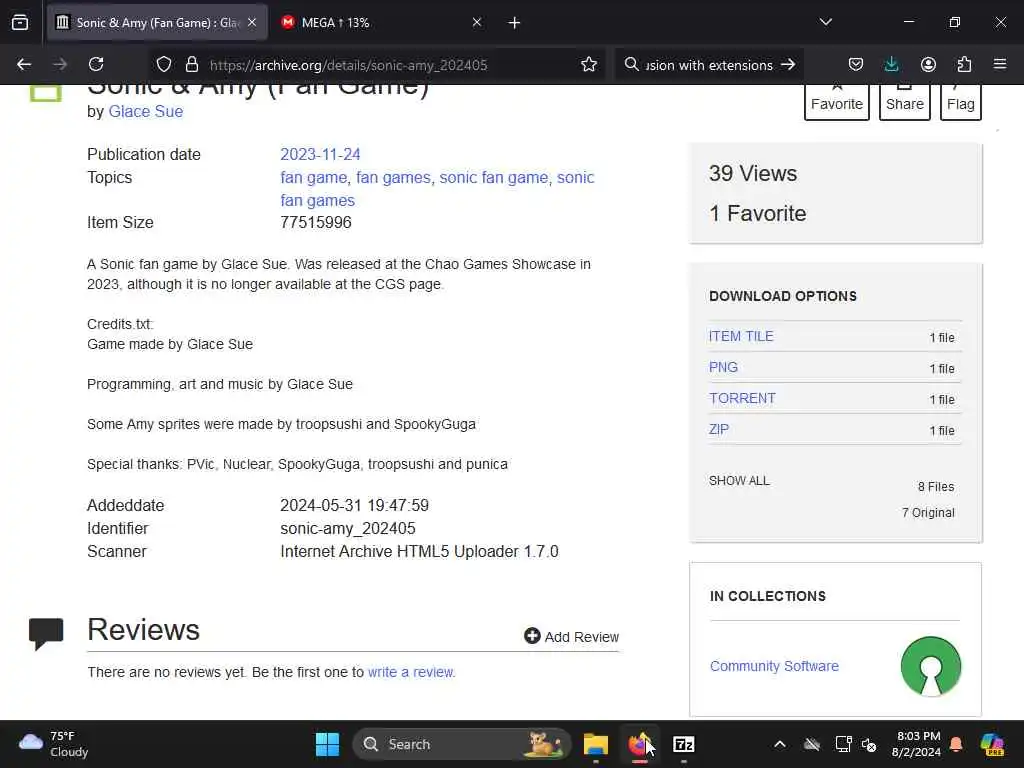This screenshot has height=768, width=1024.
Task: Click the notification bell icon
Action: tap(956, 744)
